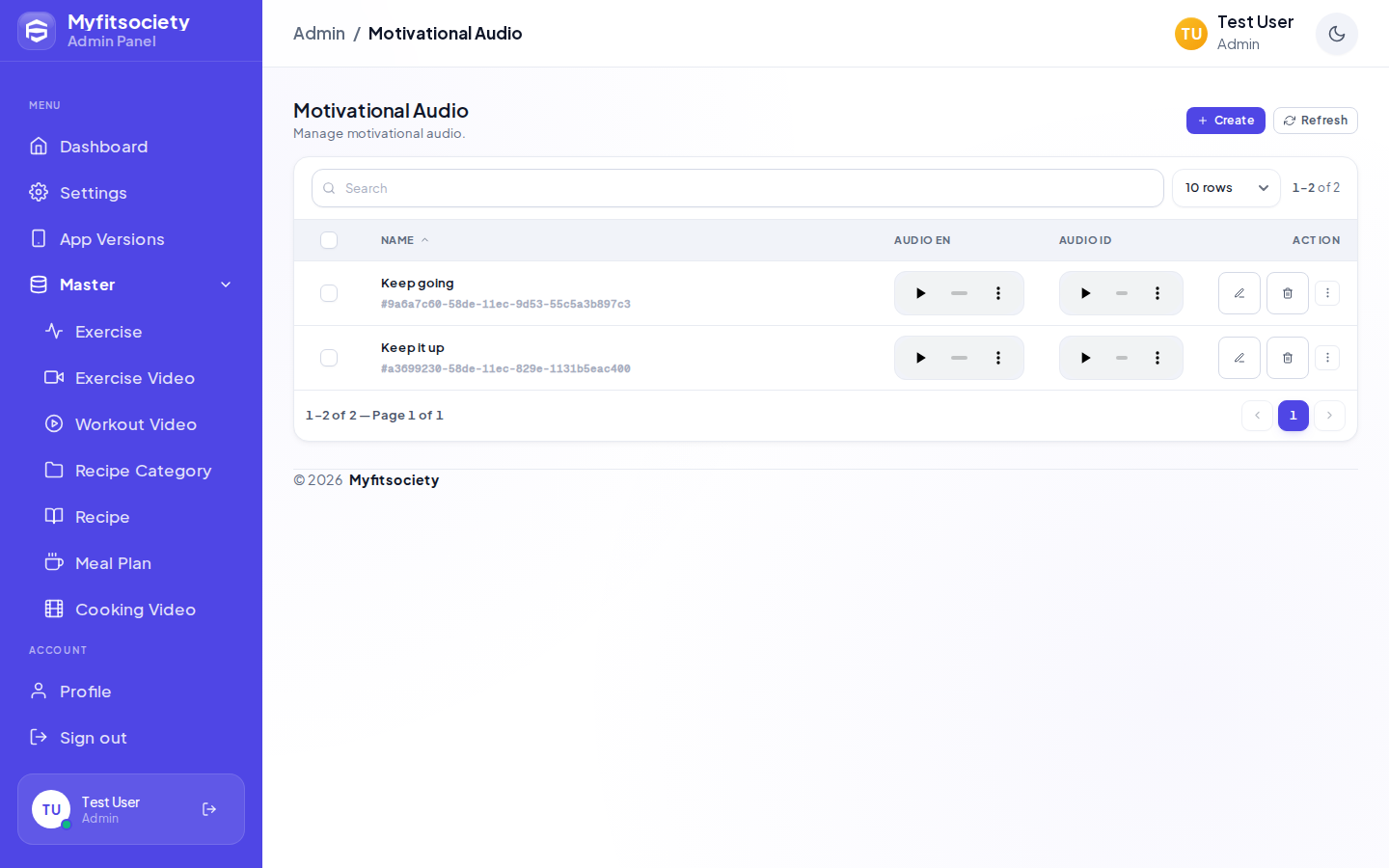Open the 10 rows page size dropdown
Viewport: 1389px width, 868px height.
1226,188
